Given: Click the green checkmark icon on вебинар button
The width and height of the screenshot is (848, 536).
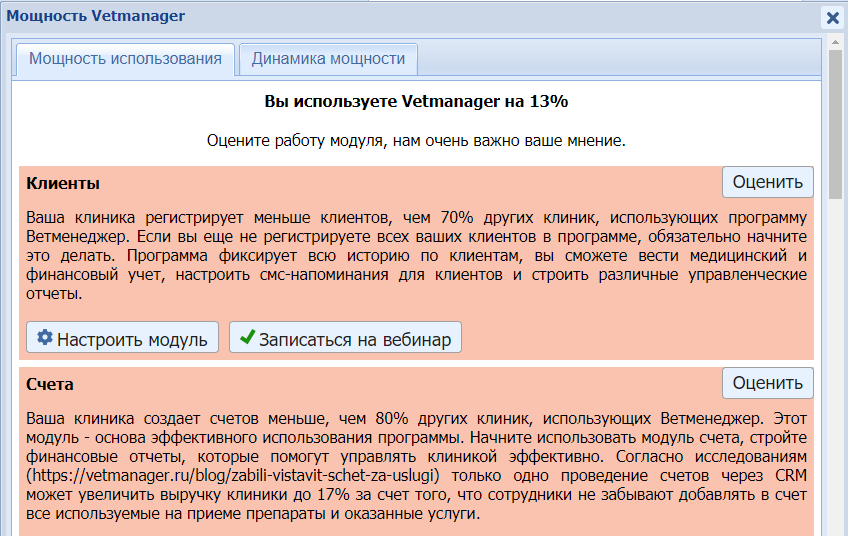Looking at the screenshot, I should 248,338.
